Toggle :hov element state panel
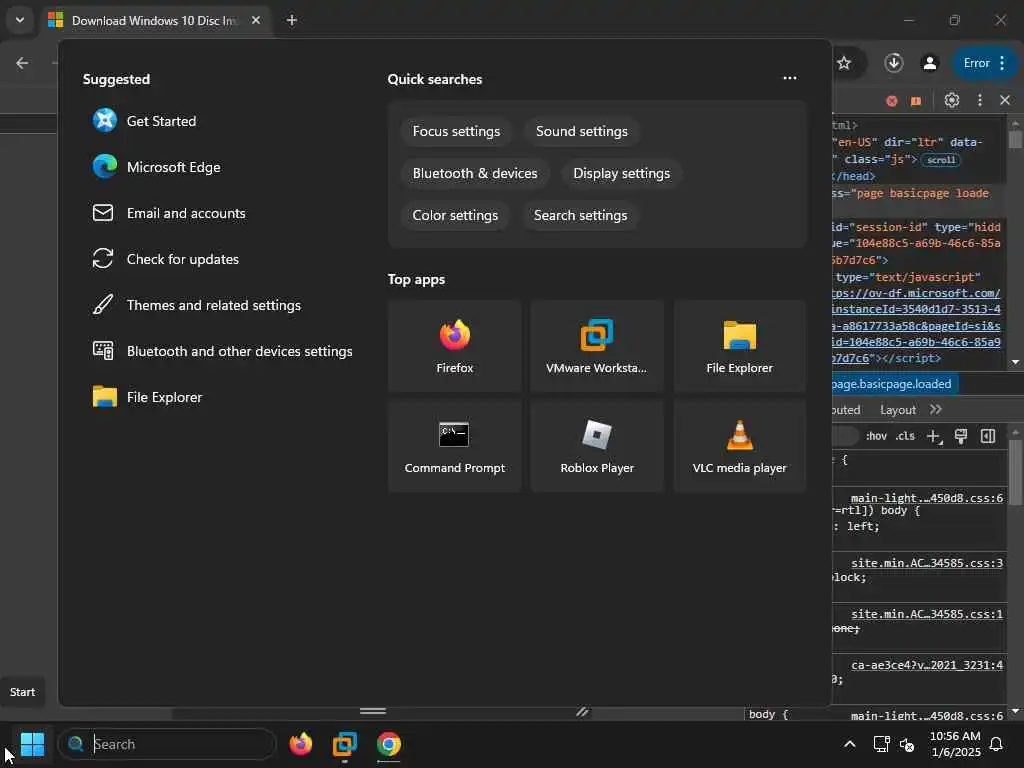Screen dimensions: 1024x768 (876, 436)
